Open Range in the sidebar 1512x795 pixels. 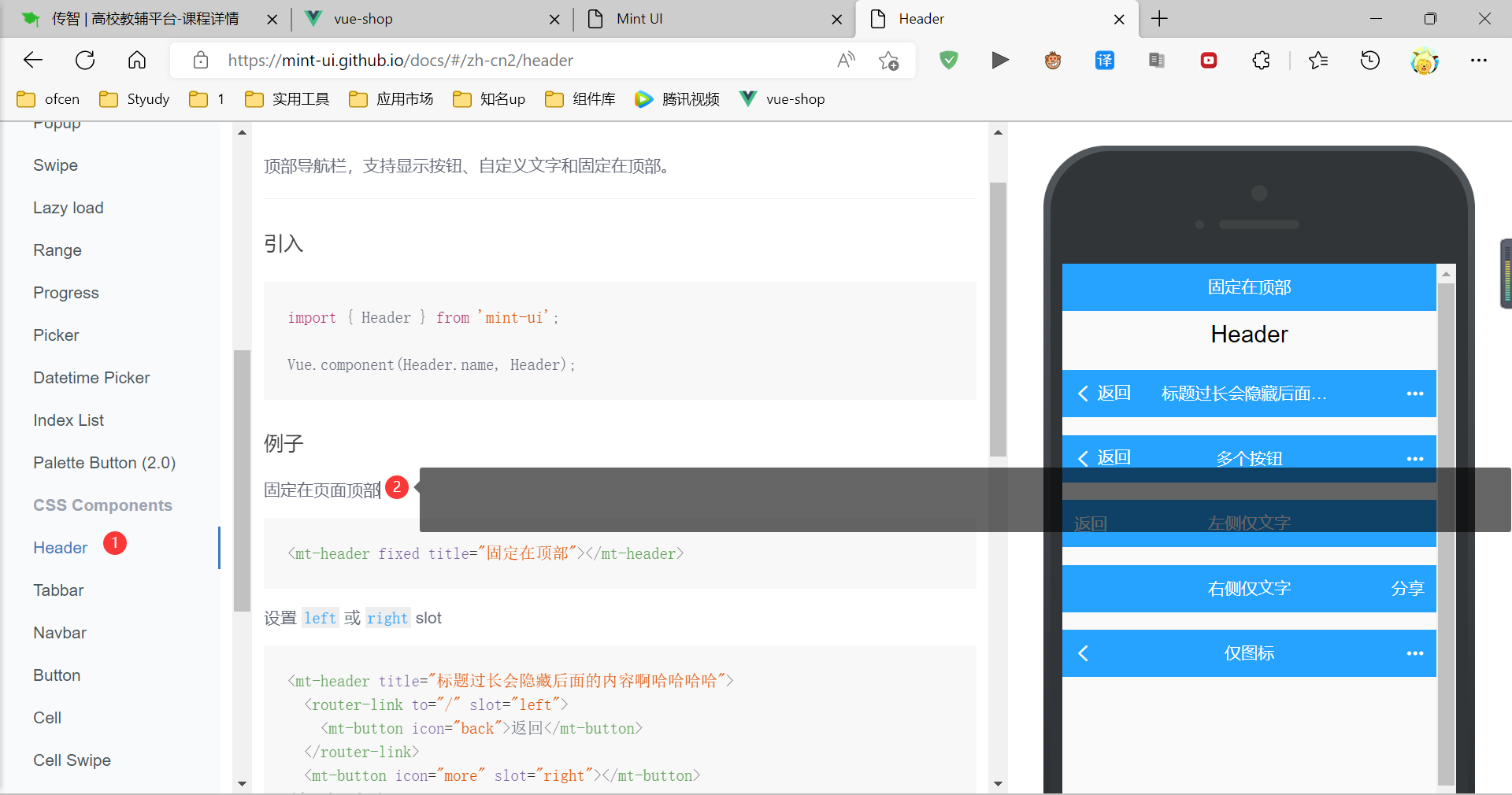[x=57, y=250]
